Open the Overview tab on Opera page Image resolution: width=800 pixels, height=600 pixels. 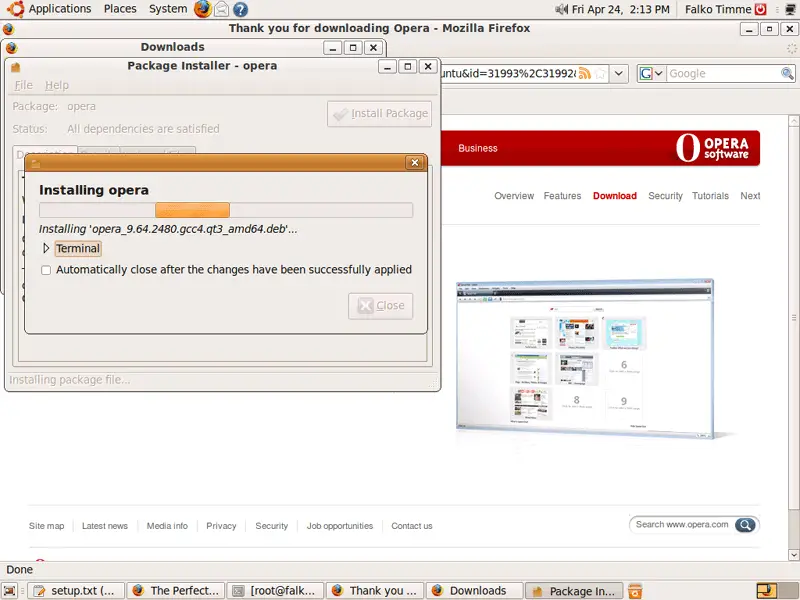(514, 196)
